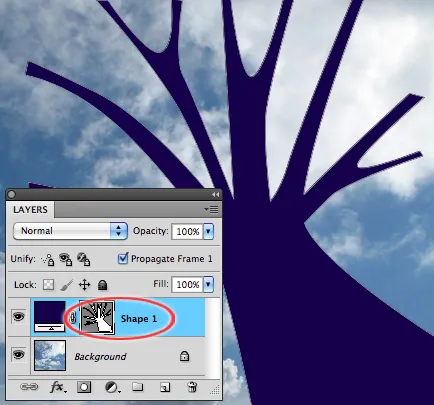Click the Lock position move-arrows icon

[x=85, y=285]
